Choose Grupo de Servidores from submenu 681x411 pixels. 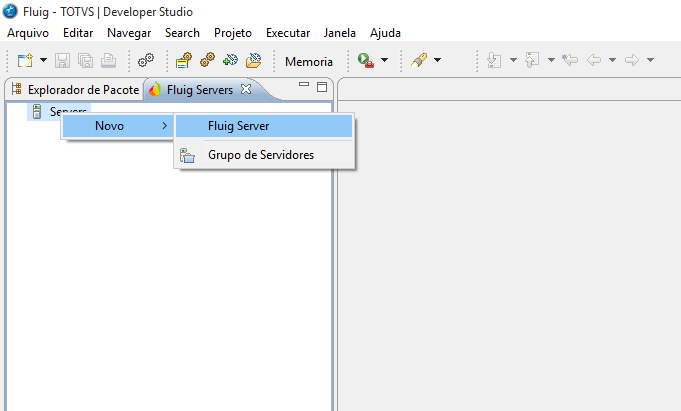point(264,155)
